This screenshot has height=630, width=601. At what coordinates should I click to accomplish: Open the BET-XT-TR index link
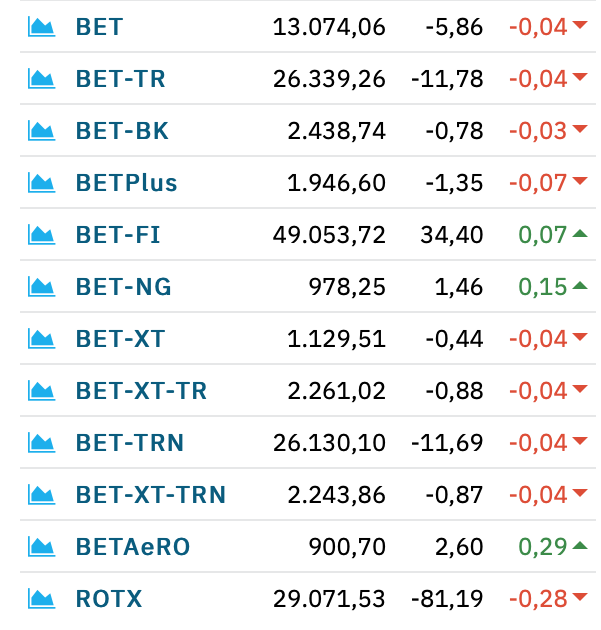tap(141, 391)
